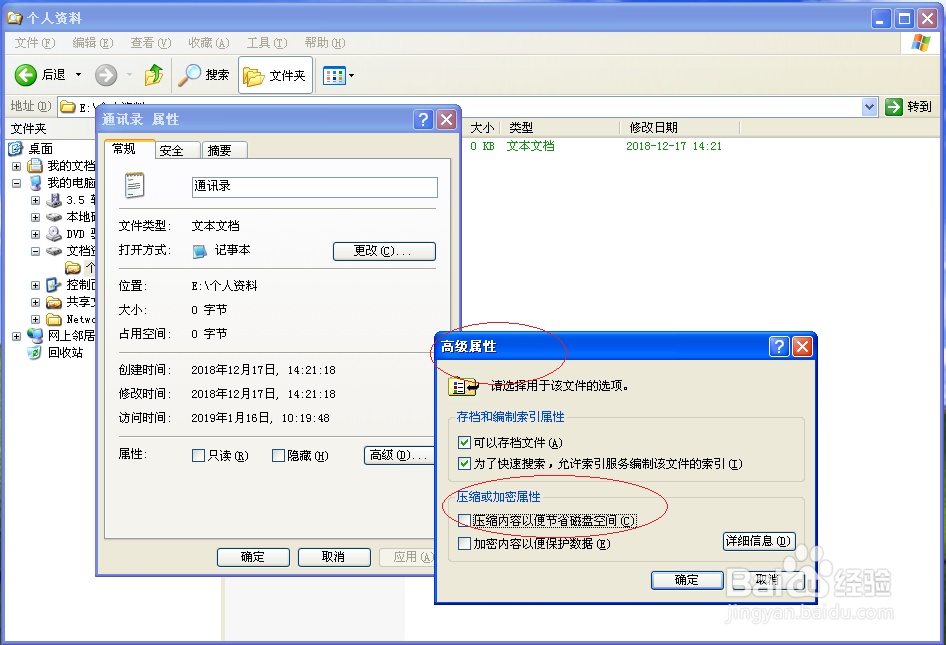Toggle the 只读 read-only checkbox
Image resolution: width=946 pixels, height=645 pixels.
coord(198,456)
